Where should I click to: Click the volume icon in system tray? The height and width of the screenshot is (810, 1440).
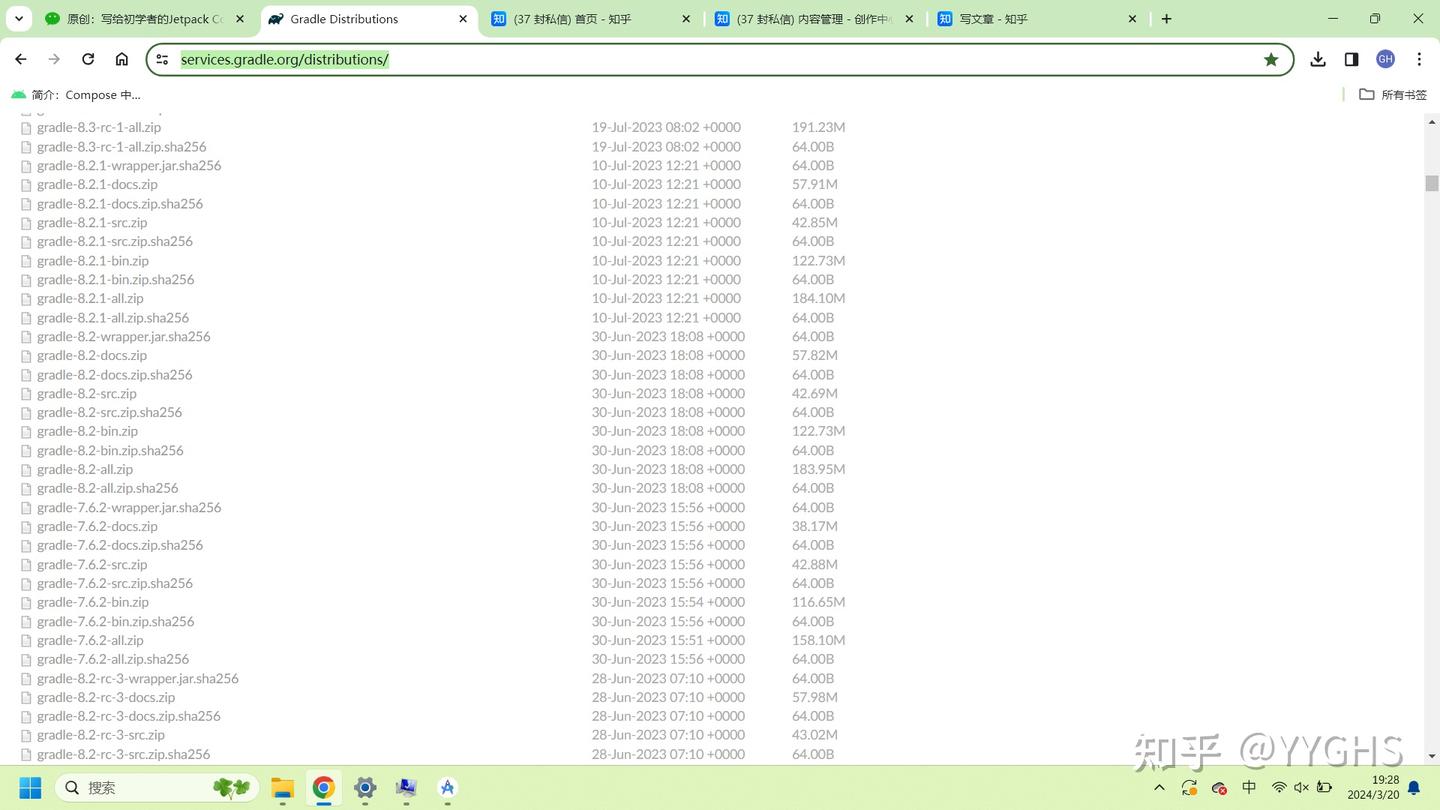pyautogui.click(x=1301, y=788)
